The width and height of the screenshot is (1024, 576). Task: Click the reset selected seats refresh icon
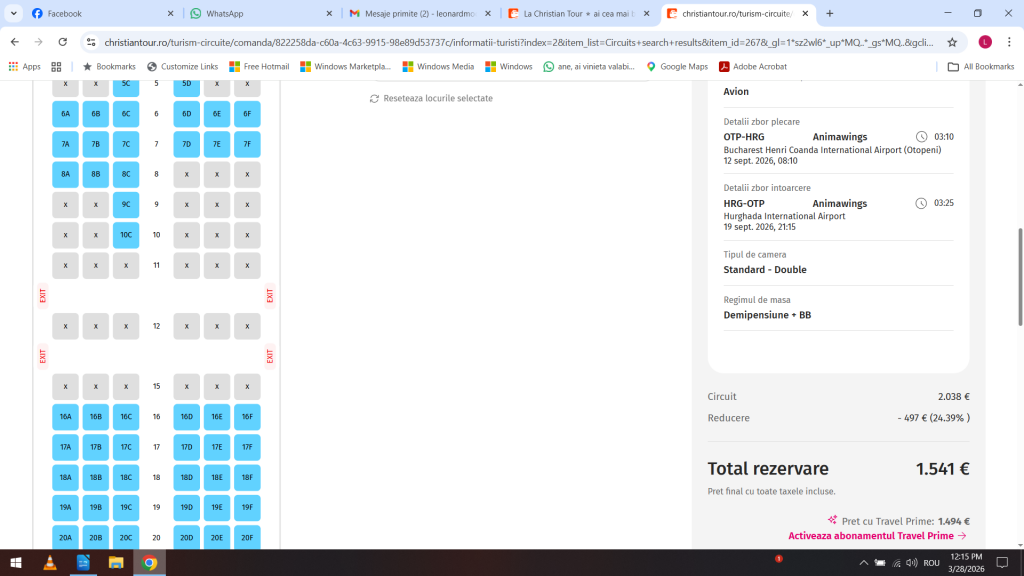[374, 99]
